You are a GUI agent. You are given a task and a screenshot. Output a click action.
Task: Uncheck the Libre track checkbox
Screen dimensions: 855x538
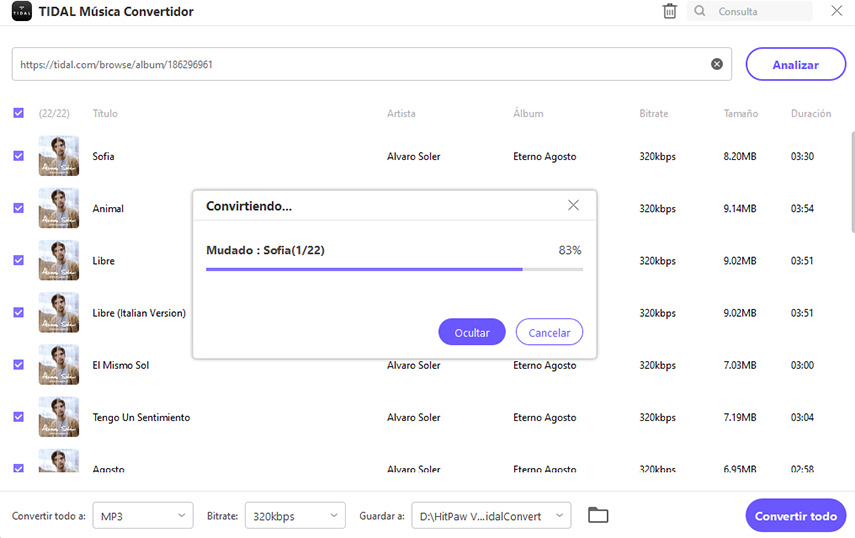(x=19, y=261)
